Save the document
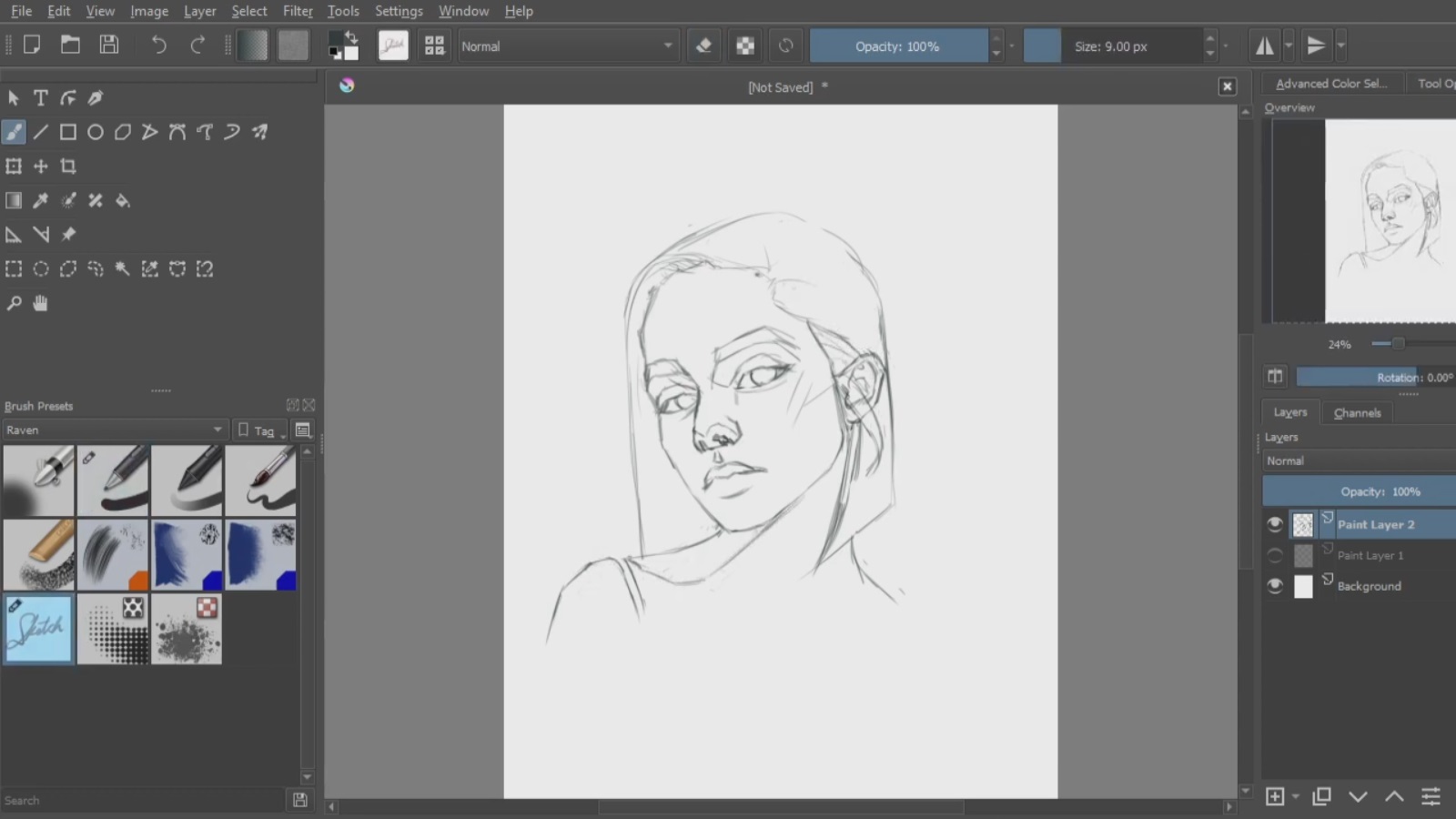 [109, 45]
